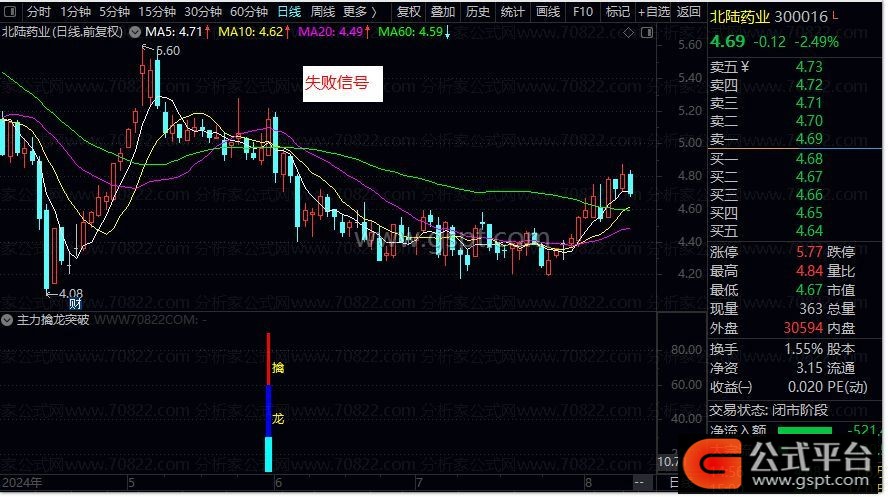Viewport: 888px width, 497px height.
Task: Click the 叠加 overlay button
Action: click(443, 11)
